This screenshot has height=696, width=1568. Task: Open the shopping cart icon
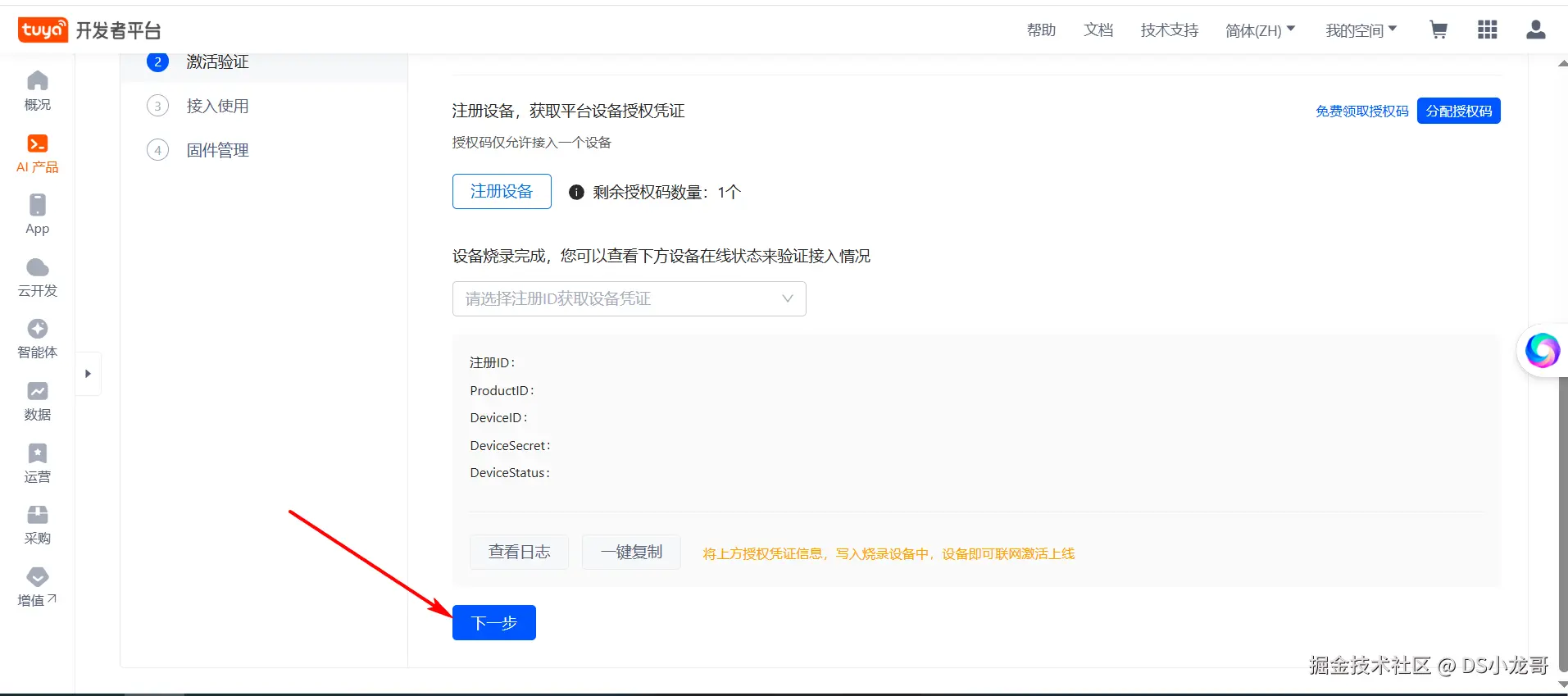pyautogui.click(x=1438, y=30)
